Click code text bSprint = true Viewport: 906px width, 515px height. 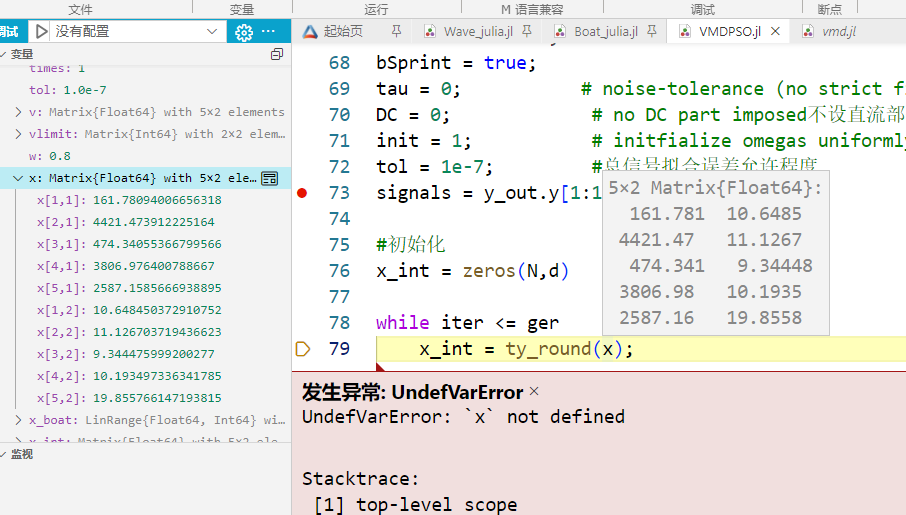click(x=456, y=62)
